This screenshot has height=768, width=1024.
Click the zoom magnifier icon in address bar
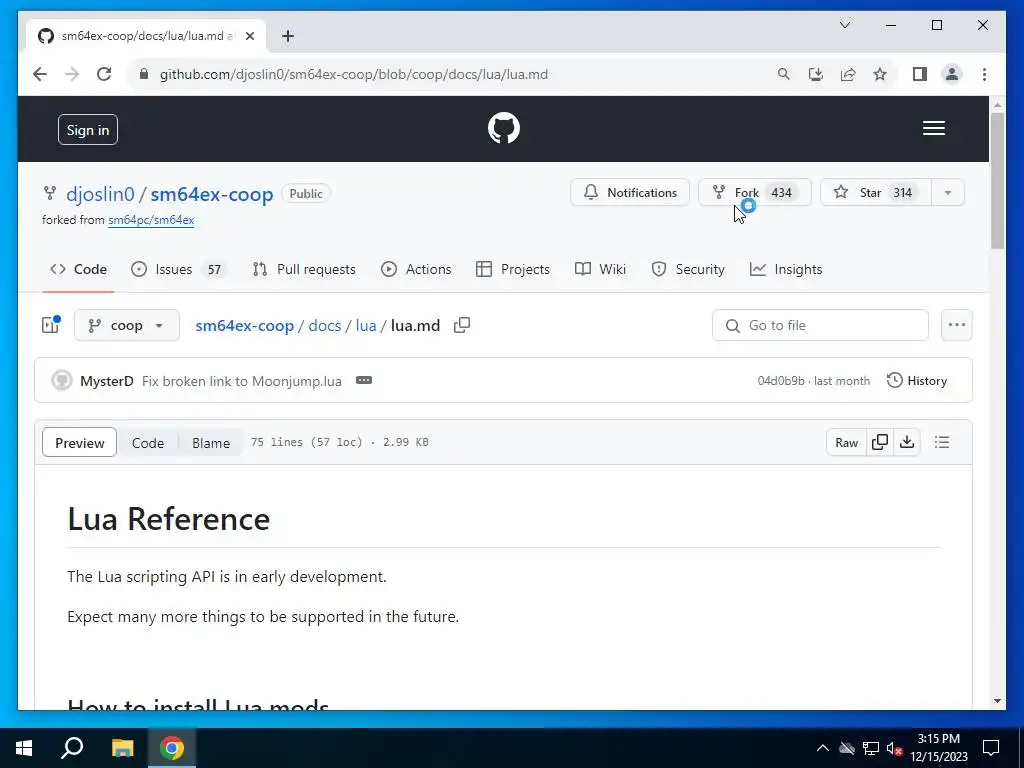[784, 74]
